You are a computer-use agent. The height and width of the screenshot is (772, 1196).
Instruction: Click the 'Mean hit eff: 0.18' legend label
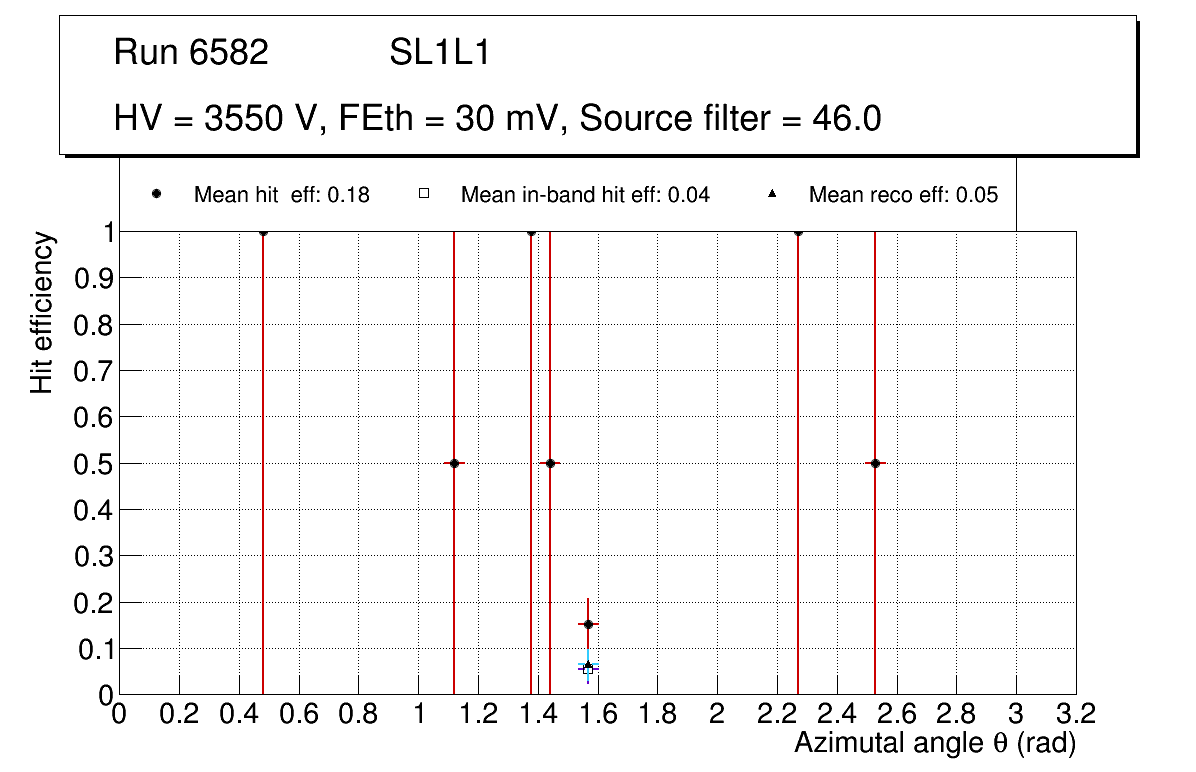coord(281,195)
